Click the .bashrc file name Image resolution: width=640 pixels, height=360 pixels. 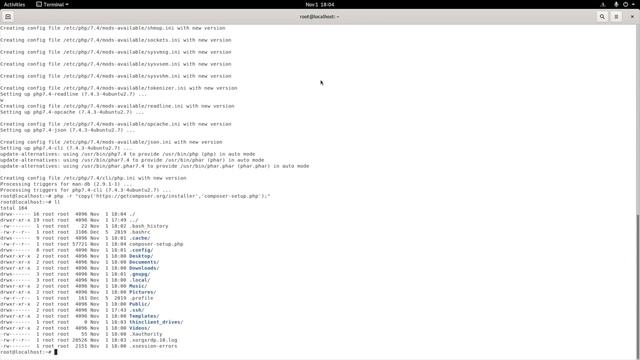(140, 232)
